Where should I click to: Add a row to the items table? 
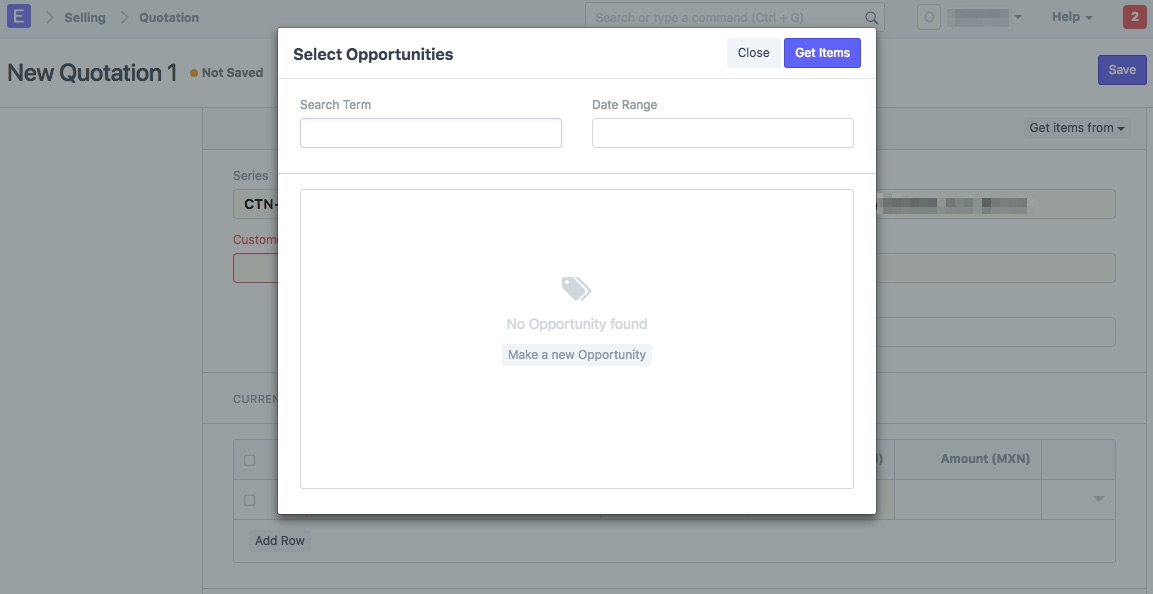pos(279,540)
